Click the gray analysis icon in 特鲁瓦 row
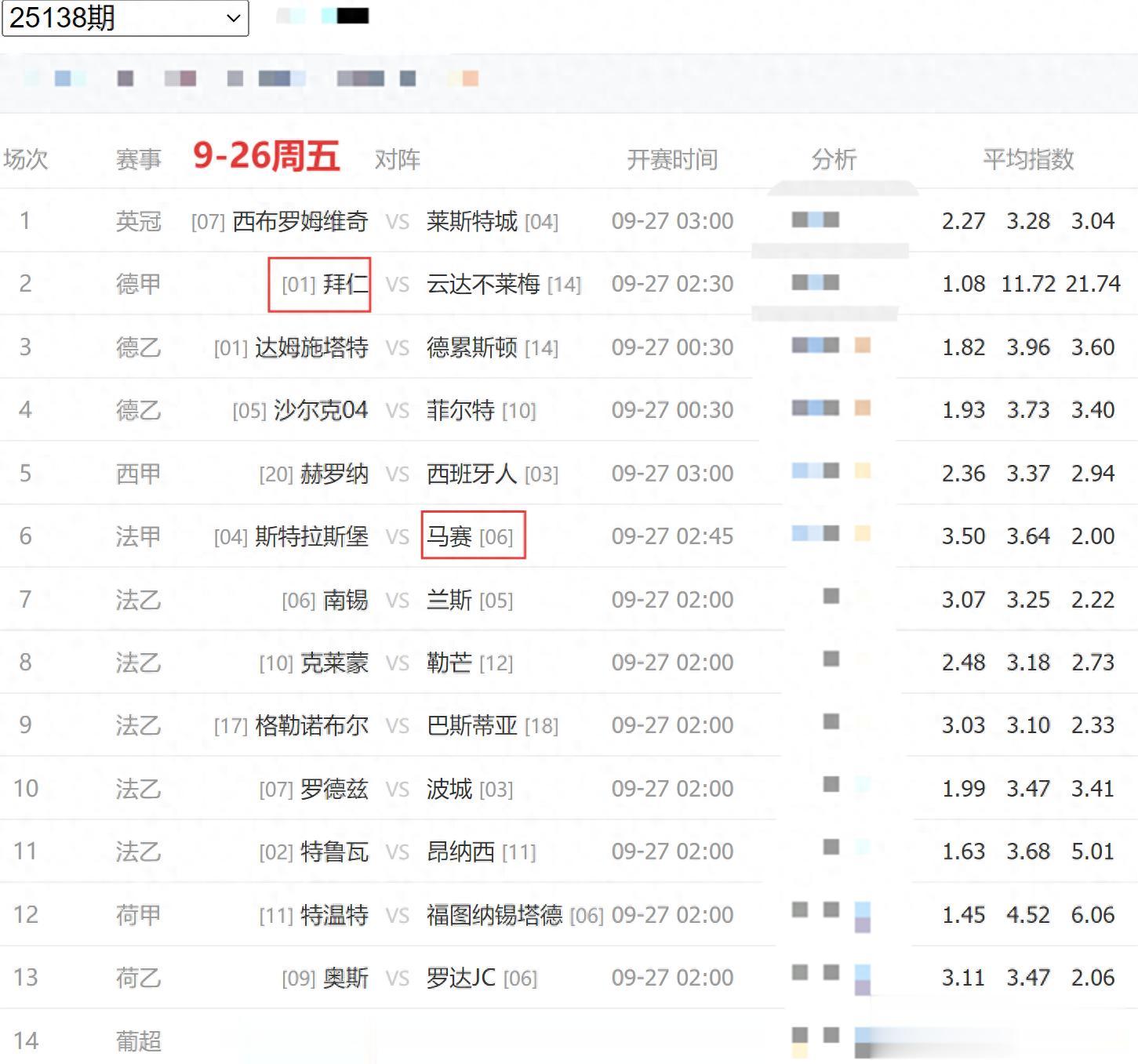 pos(831,848)
